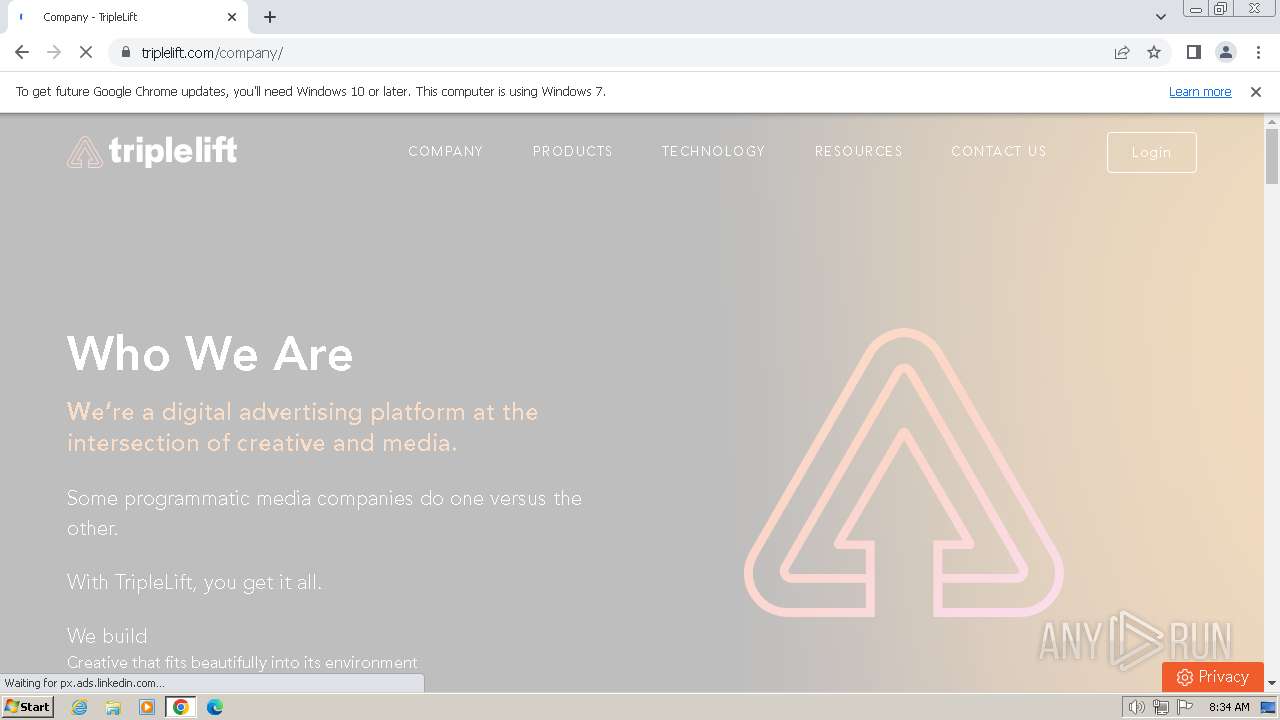Click the system clock showing 8:34 AM
Viewport: 1280px width, 720px height.
click(1229, 707)
